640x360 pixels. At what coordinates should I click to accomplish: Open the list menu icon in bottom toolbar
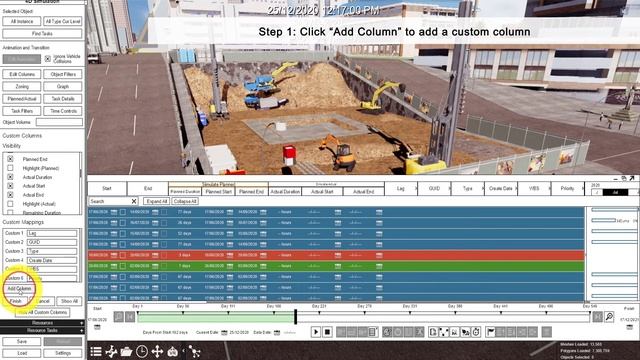click(96, 351)
